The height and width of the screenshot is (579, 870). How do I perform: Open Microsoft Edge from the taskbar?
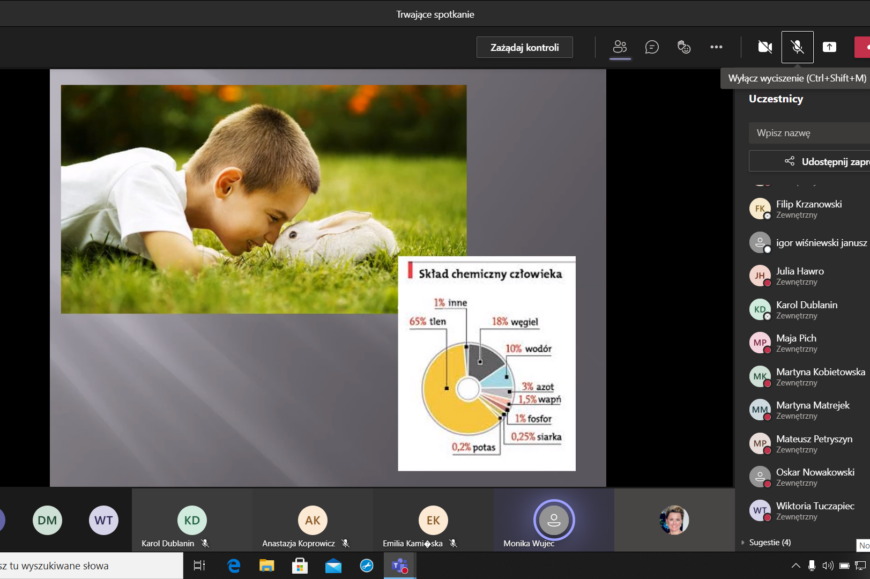(234, 566)
